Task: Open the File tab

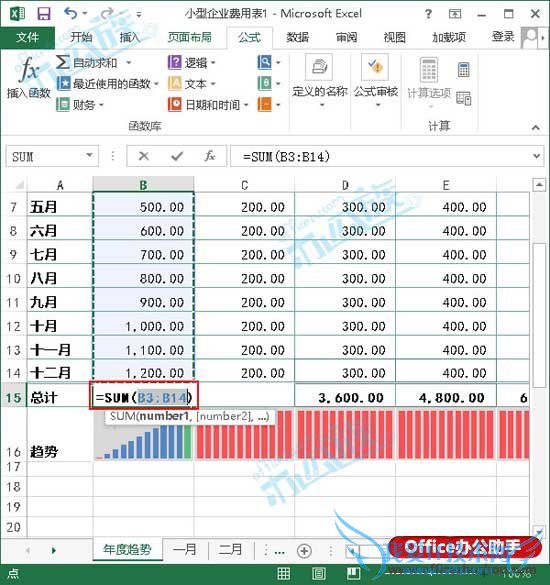Action: click(x=28, y=37)
